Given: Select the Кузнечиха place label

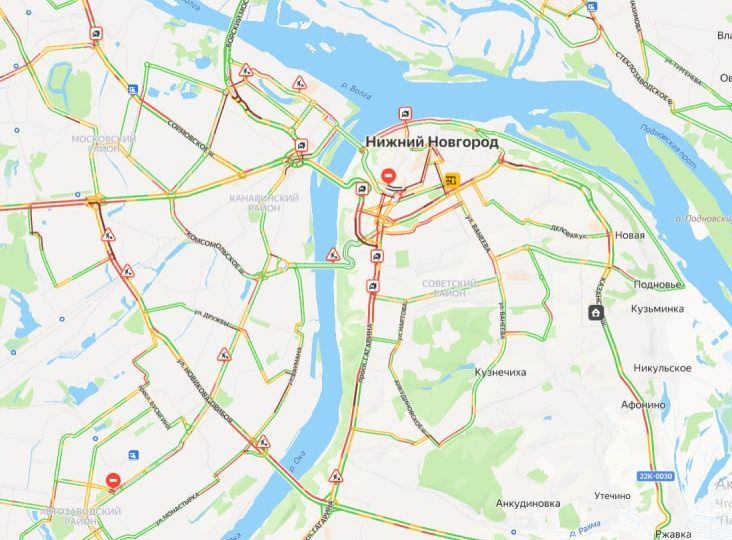Looking at the screenshot, I should [x=500, y=372].
